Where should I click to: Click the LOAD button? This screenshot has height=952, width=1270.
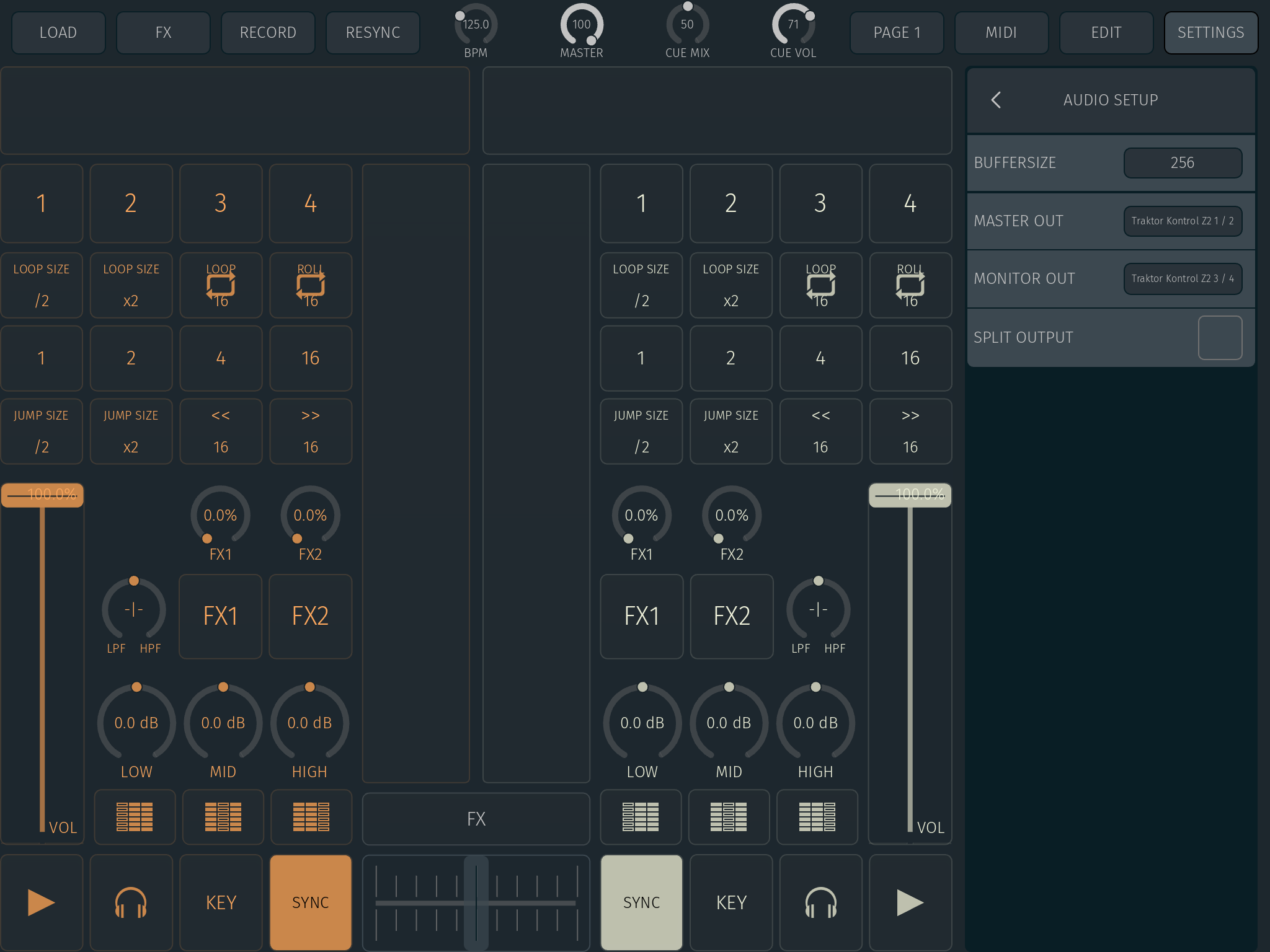click(58, 33)
